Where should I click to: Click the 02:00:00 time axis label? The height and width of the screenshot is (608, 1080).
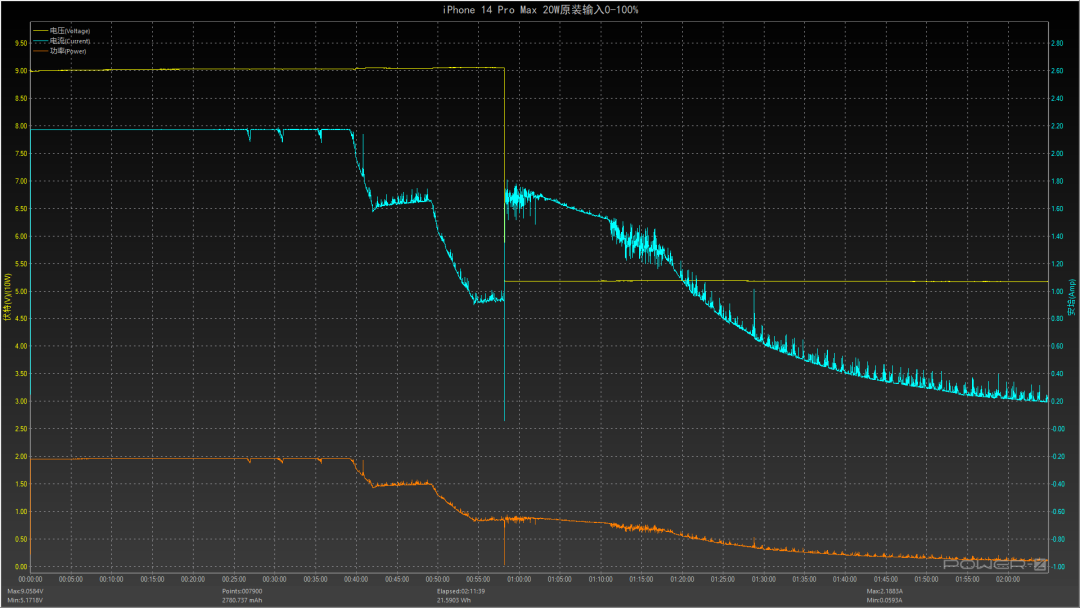pyautogui.click(x=1008, y=579)
